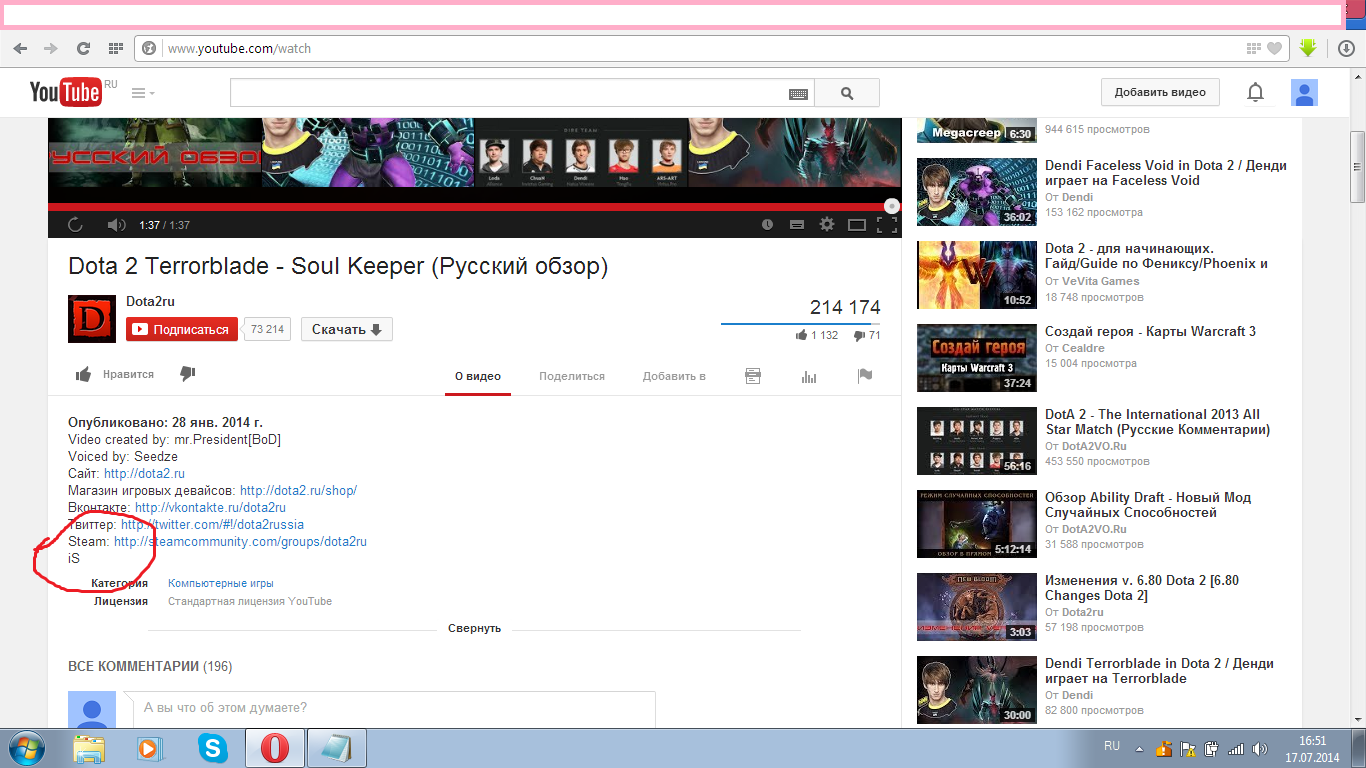Show video statistics bar chart icon

(809, 376)
